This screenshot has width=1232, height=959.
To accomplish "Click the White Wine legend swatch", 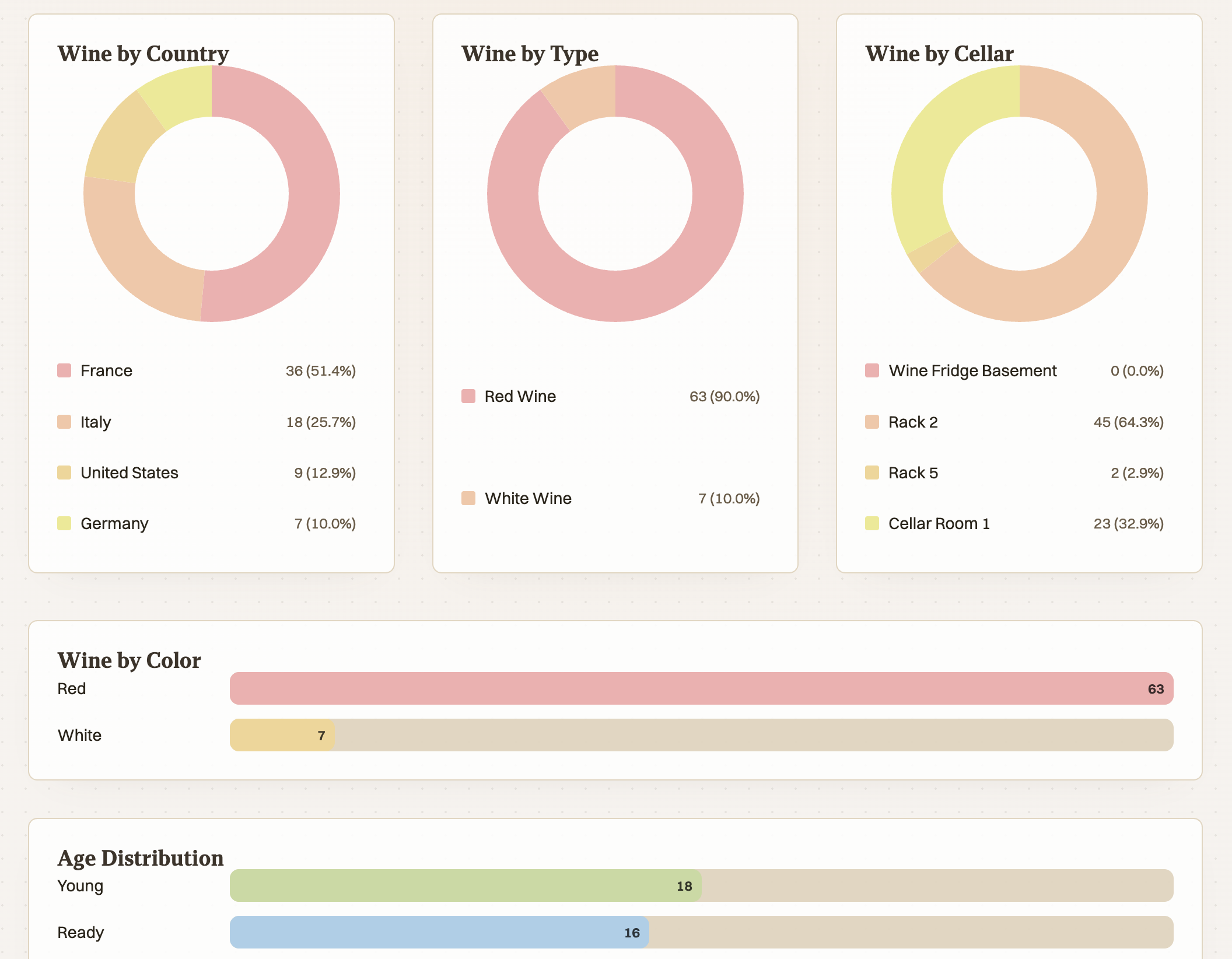I will coord(468,498).
